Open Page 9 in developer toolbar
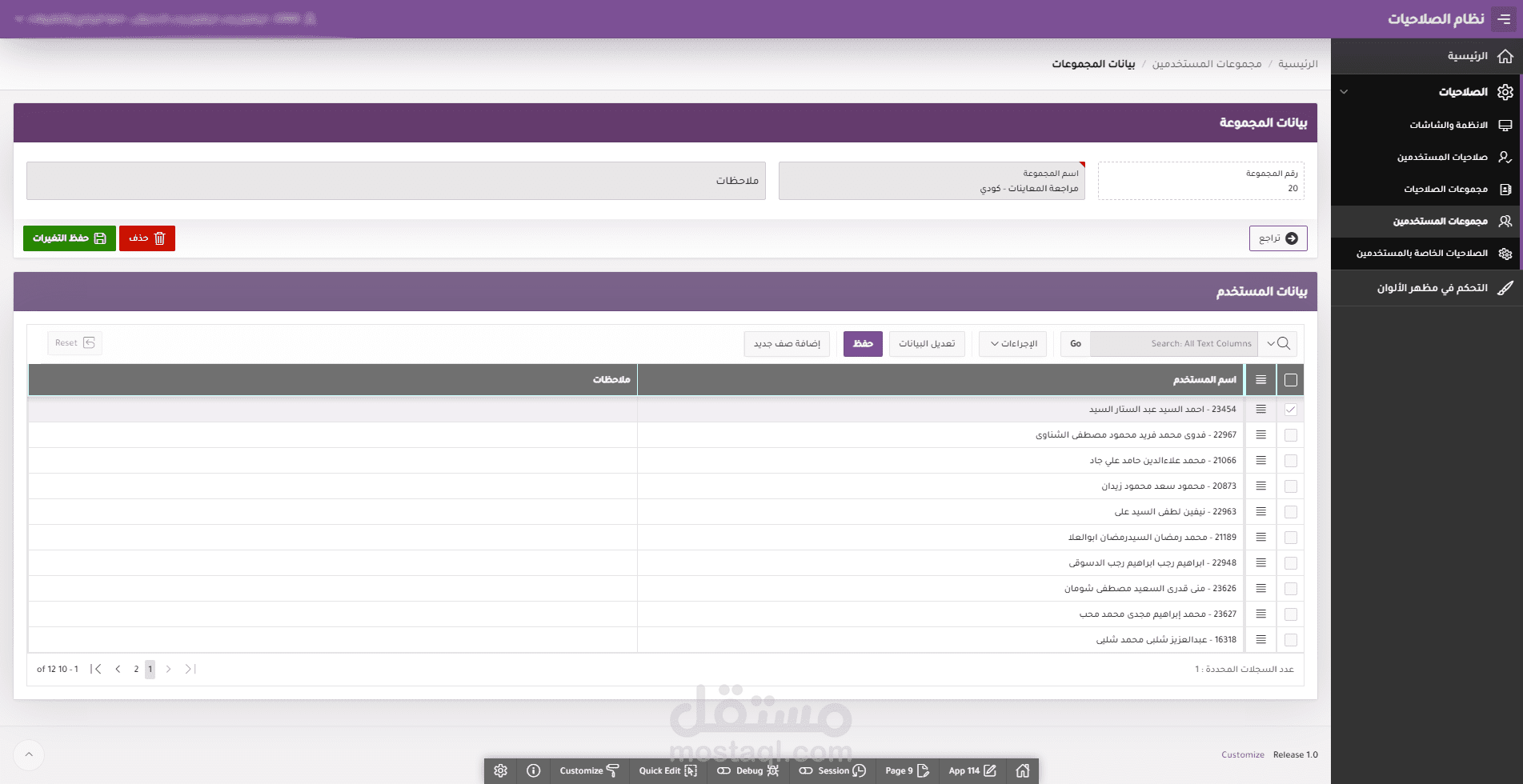 tap(907, 771)
